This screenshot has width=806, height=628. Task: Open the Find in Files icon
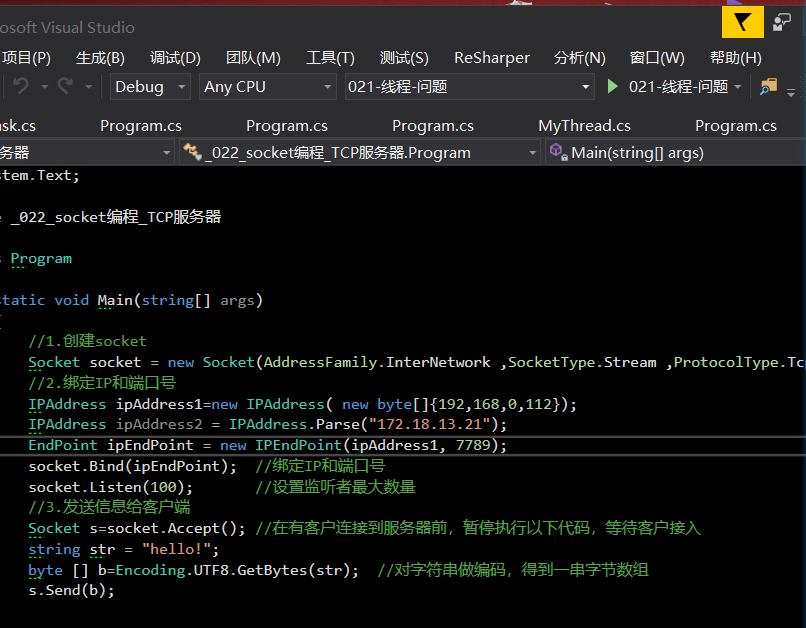(768, 86)
